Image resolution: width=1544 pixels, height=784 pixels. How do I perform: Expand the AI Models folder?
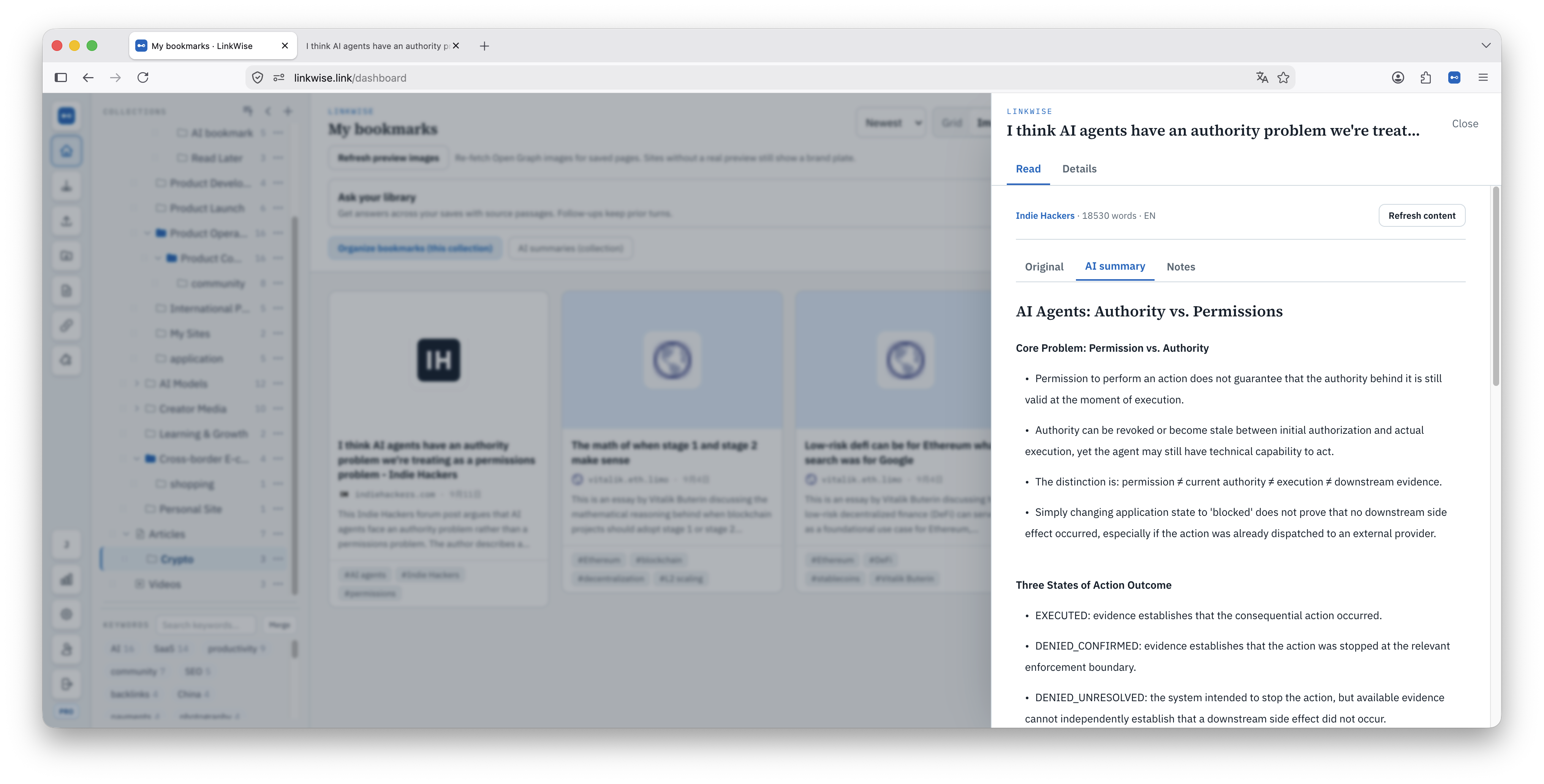(137, 384)
